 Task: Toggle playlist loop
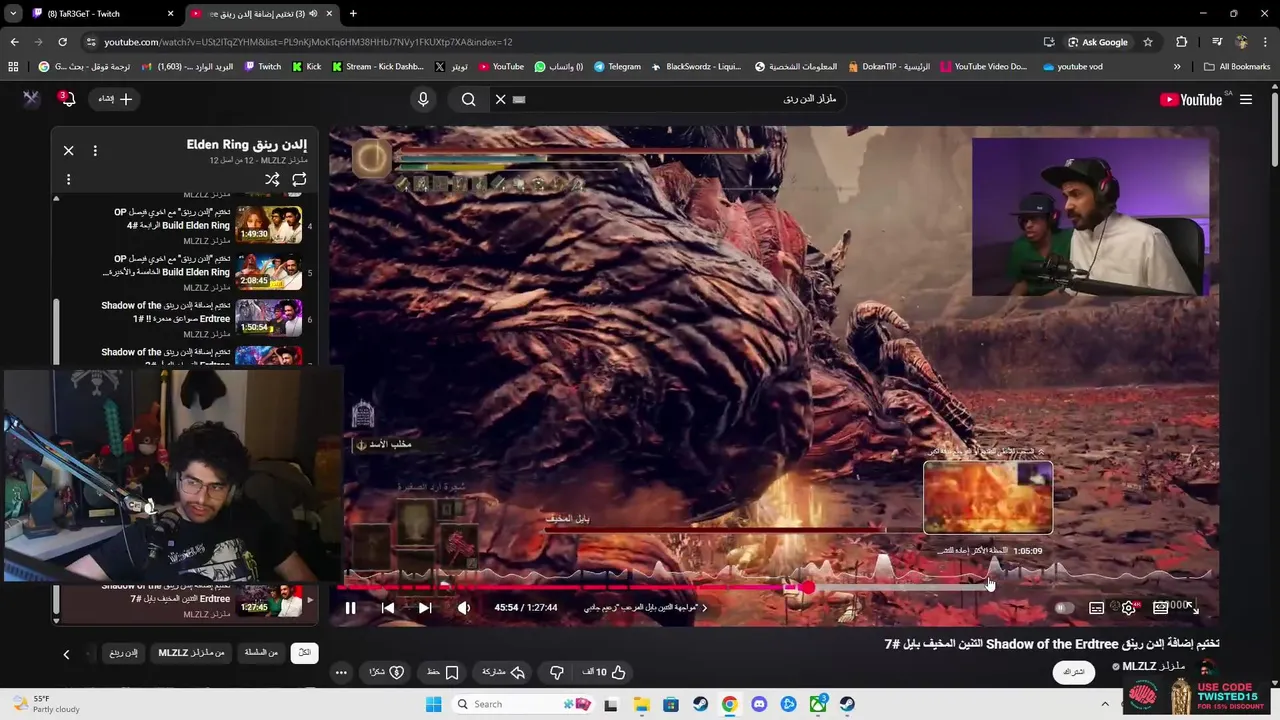[x=299, y=180]
